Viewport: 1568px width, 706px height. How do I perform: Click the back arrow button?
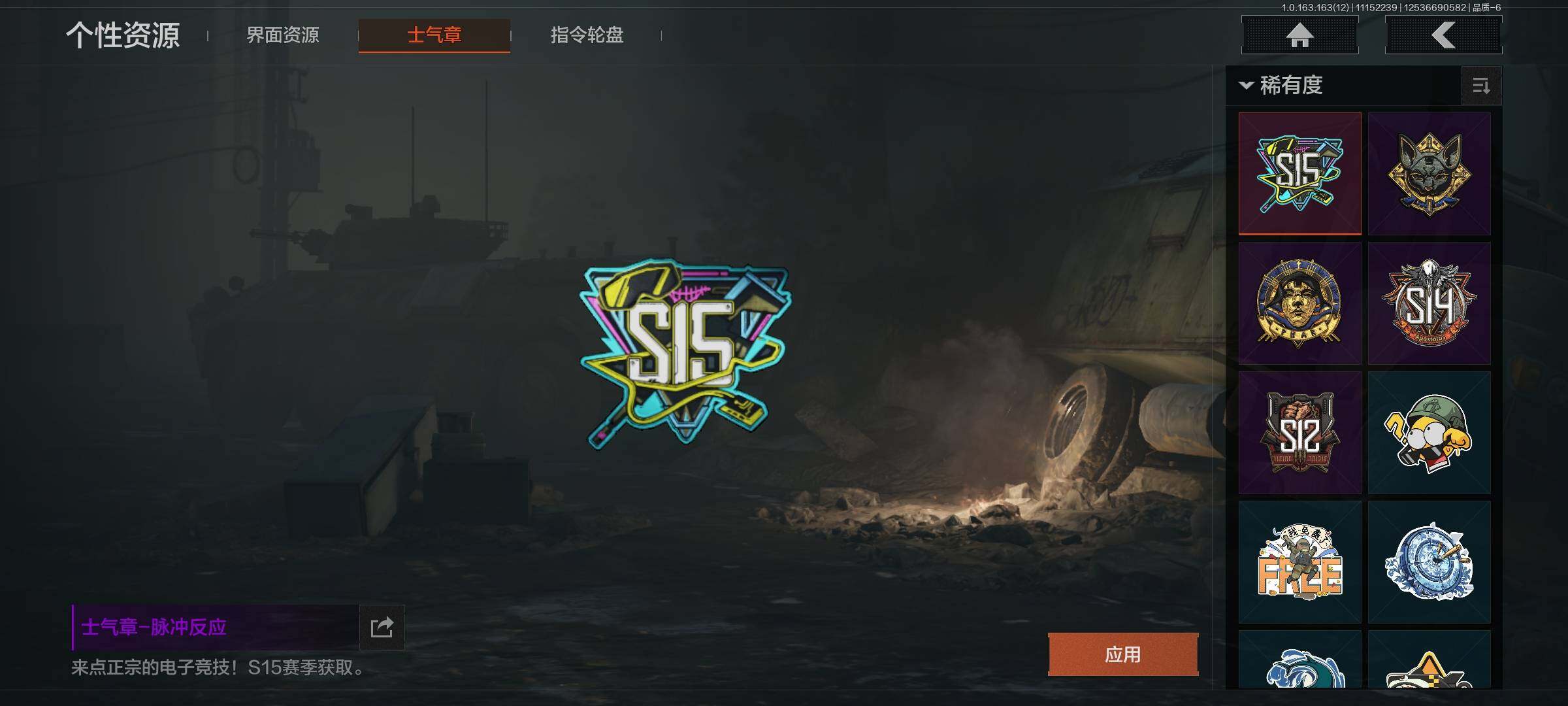point(1443,35)
